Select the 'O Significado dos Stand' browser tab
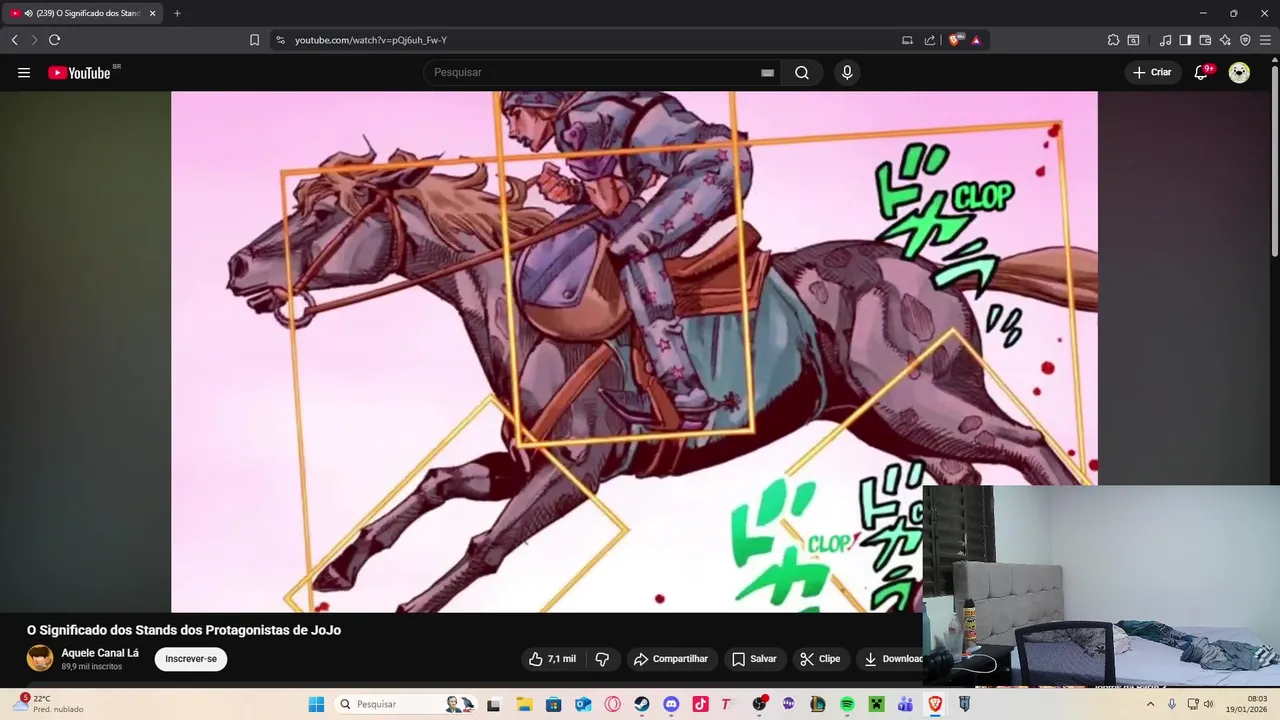This screenshot has height=720, width=1280. tap(82, 13)
